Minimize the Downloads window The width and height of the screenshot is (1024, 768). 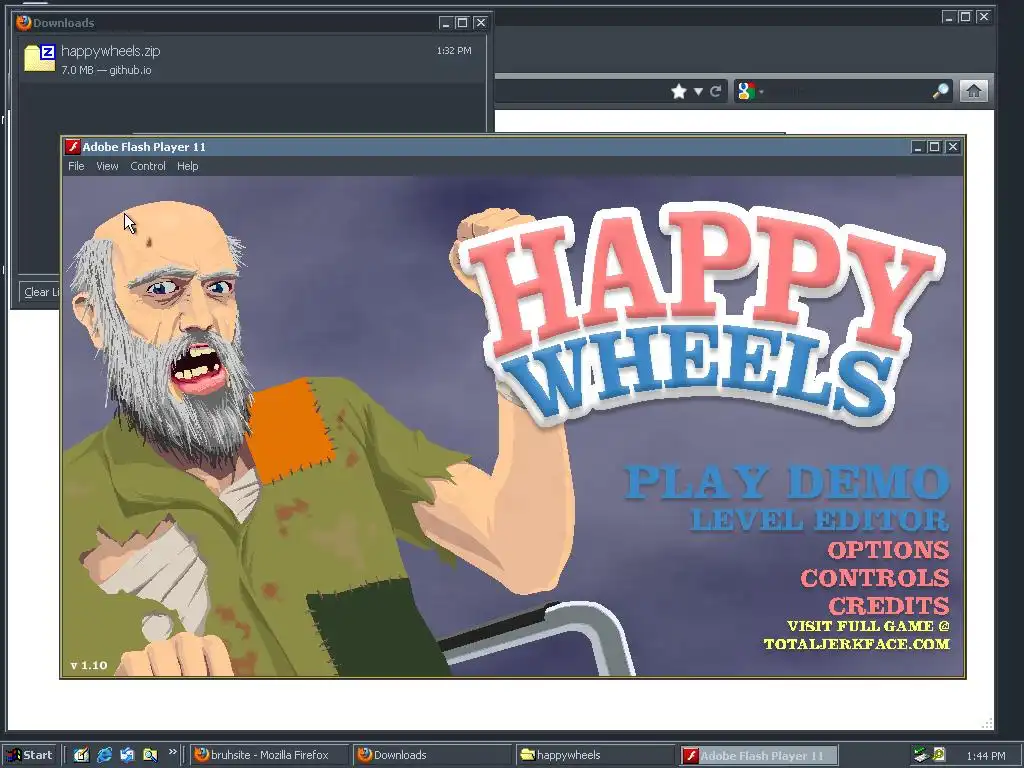click(x=445, y=23)
